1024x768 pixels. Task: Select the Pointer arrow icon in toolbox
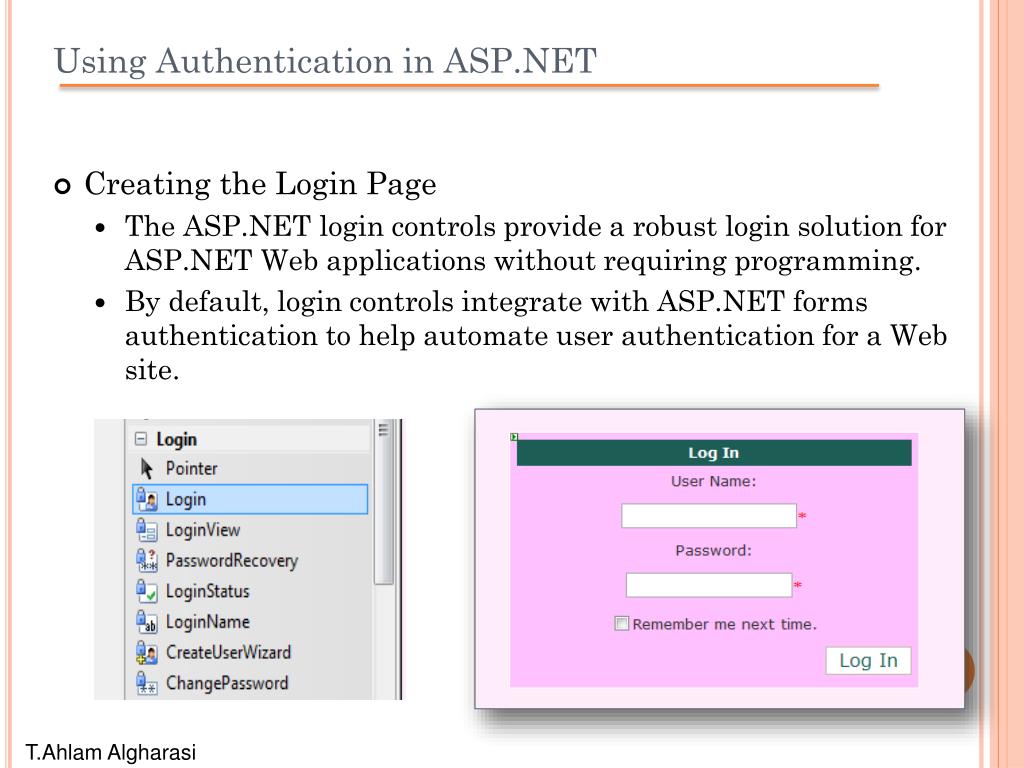(x=146, y=468)
